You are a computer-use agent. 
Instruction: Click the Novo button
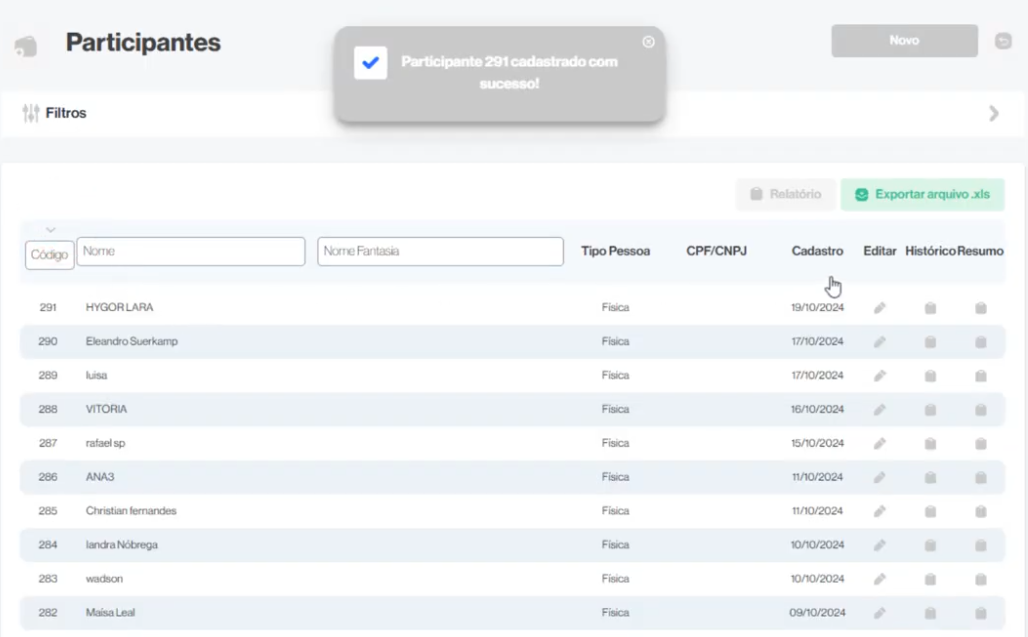click(904, 41)
